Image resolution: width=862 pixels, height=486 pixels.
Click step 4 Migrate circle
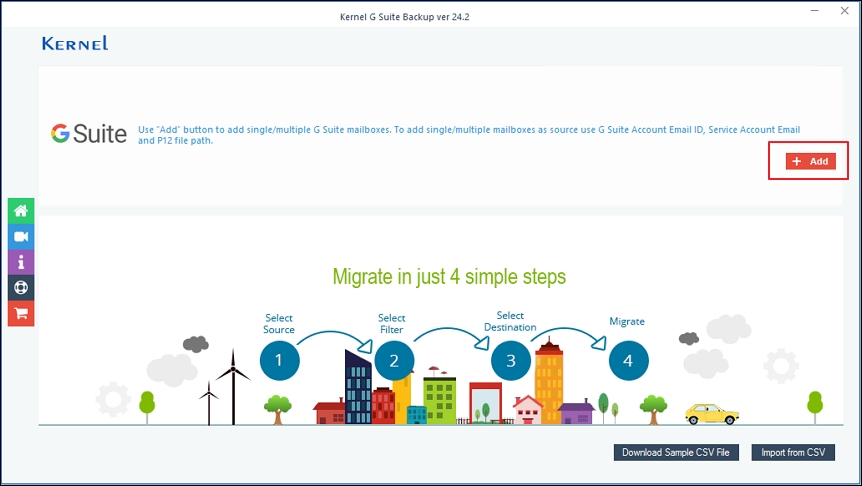(628, 361)
